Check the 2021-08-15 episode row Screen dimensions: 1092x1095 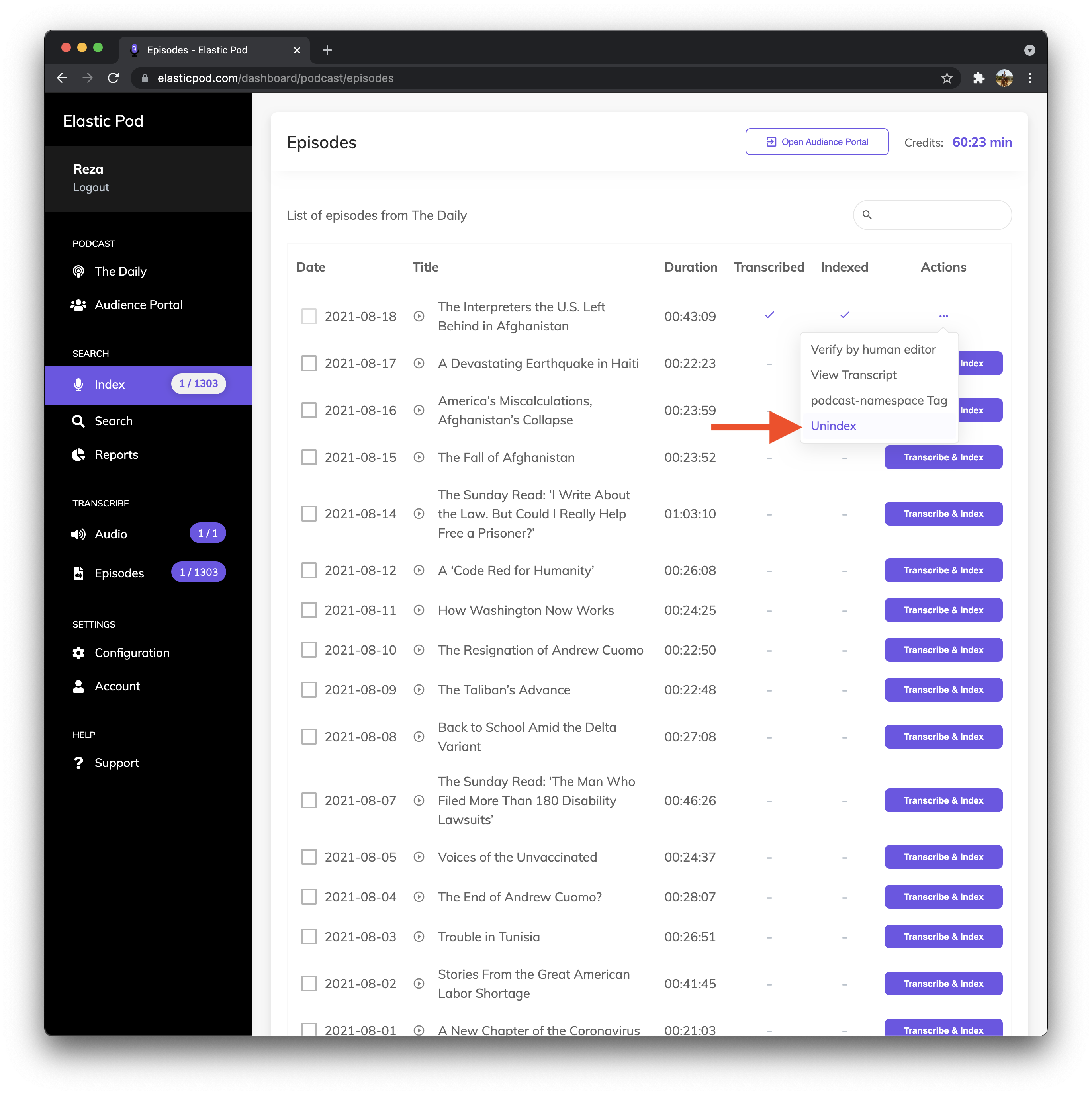(309, 458)
